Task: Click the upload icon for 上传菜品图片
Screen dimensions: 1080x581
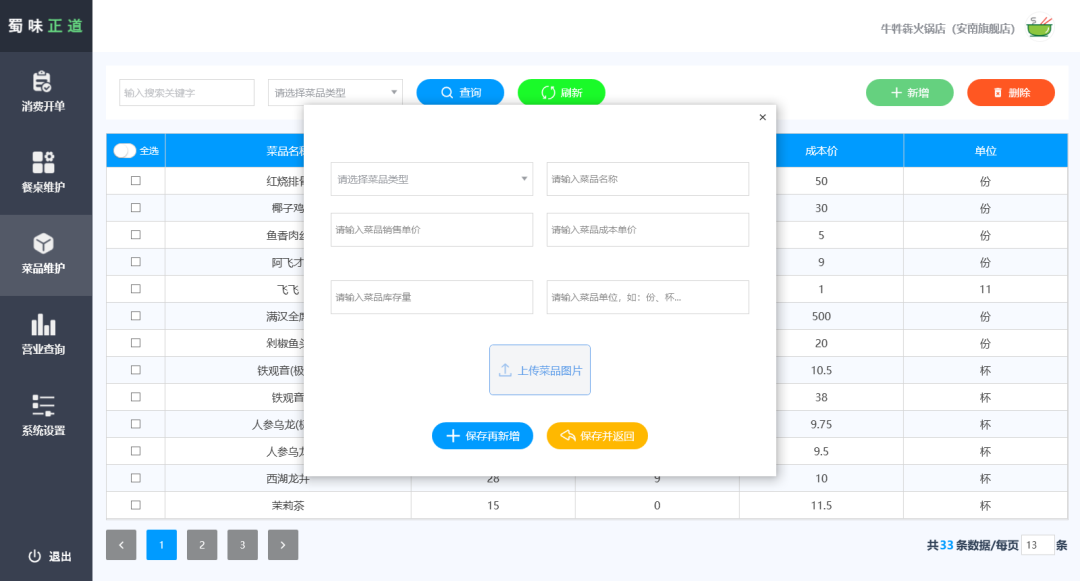Action: pos(506,369)
